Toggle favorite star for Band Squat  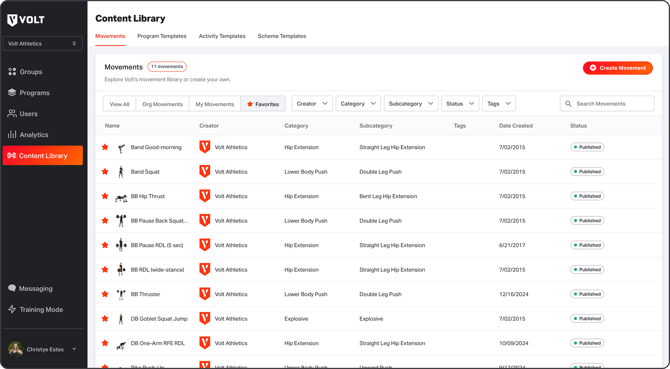[105, 171]
